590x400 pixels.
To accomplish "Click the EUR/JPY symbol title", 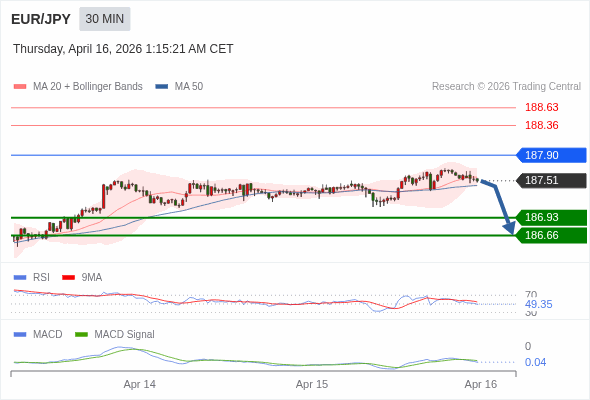I will (x=41, y=19).
